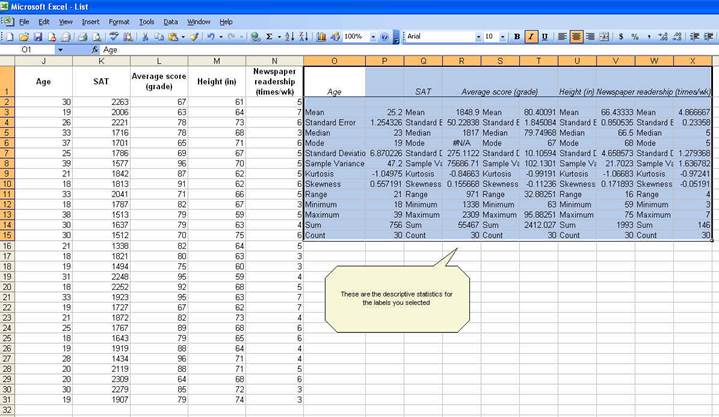Toggle Bold formatting
Viewport: 719px width, 417px height.
click(517, 36)
